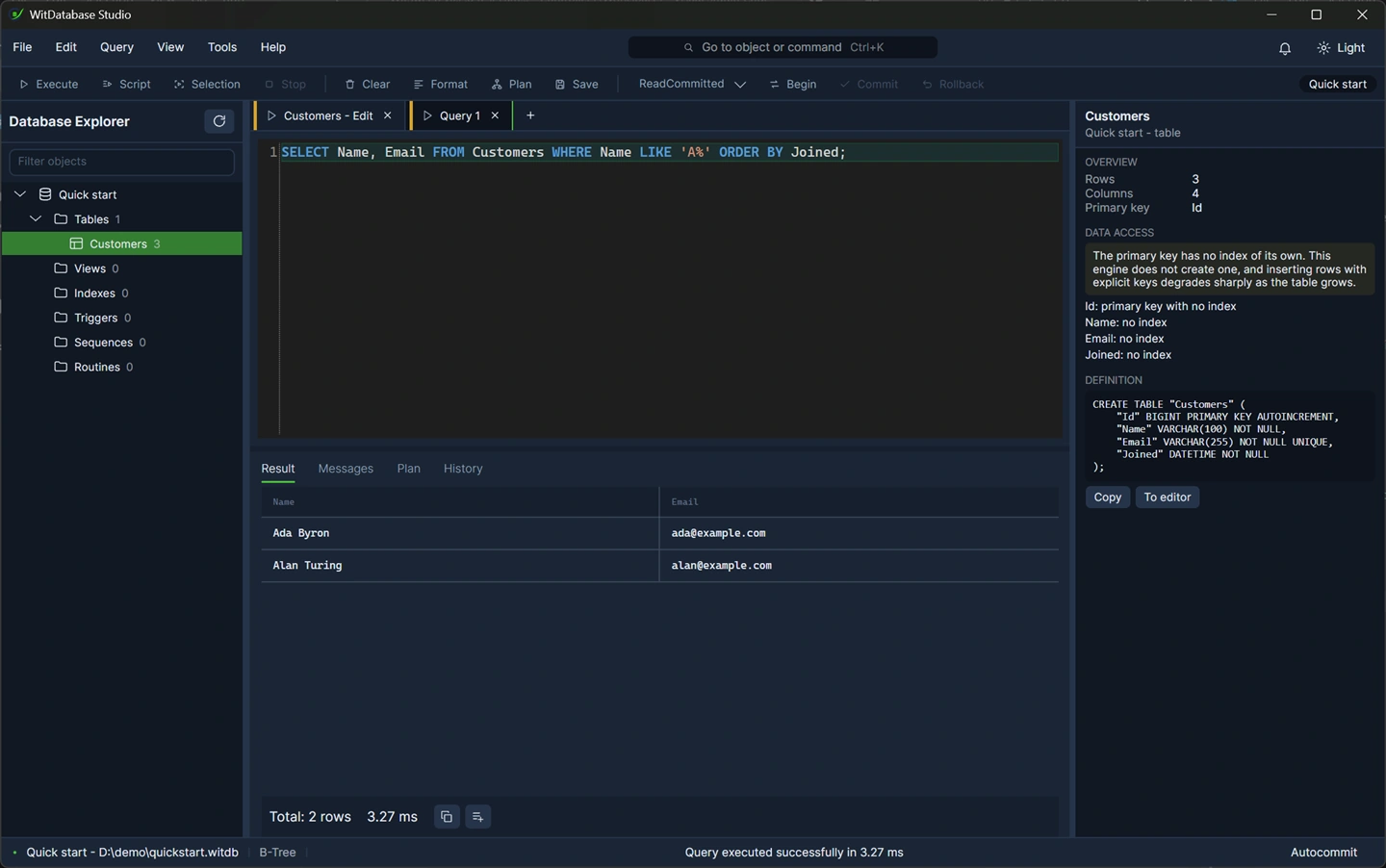Open Go to object or command search
The image size is (1386, 868).
coord(783,47)
